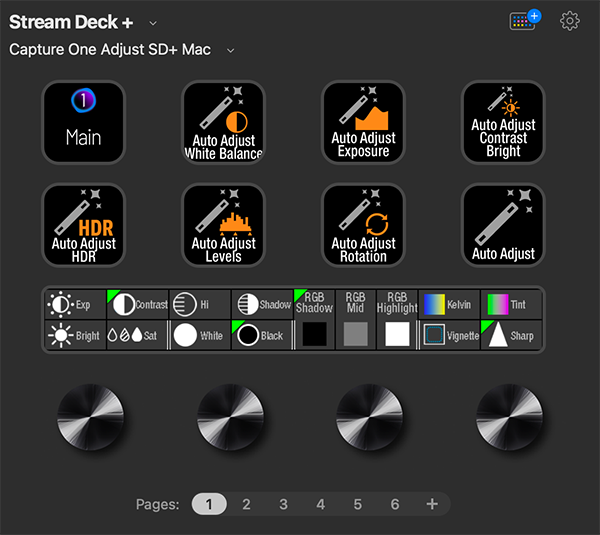Open the Main key with Capture One logo
600x535 pixels.
pyautogui.click(x=83, y=122)
